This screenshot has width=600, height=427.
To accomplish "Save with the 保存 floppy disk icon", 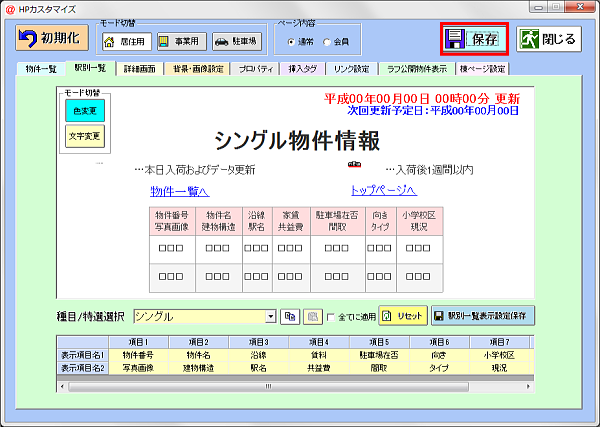I will coord(455,39).
